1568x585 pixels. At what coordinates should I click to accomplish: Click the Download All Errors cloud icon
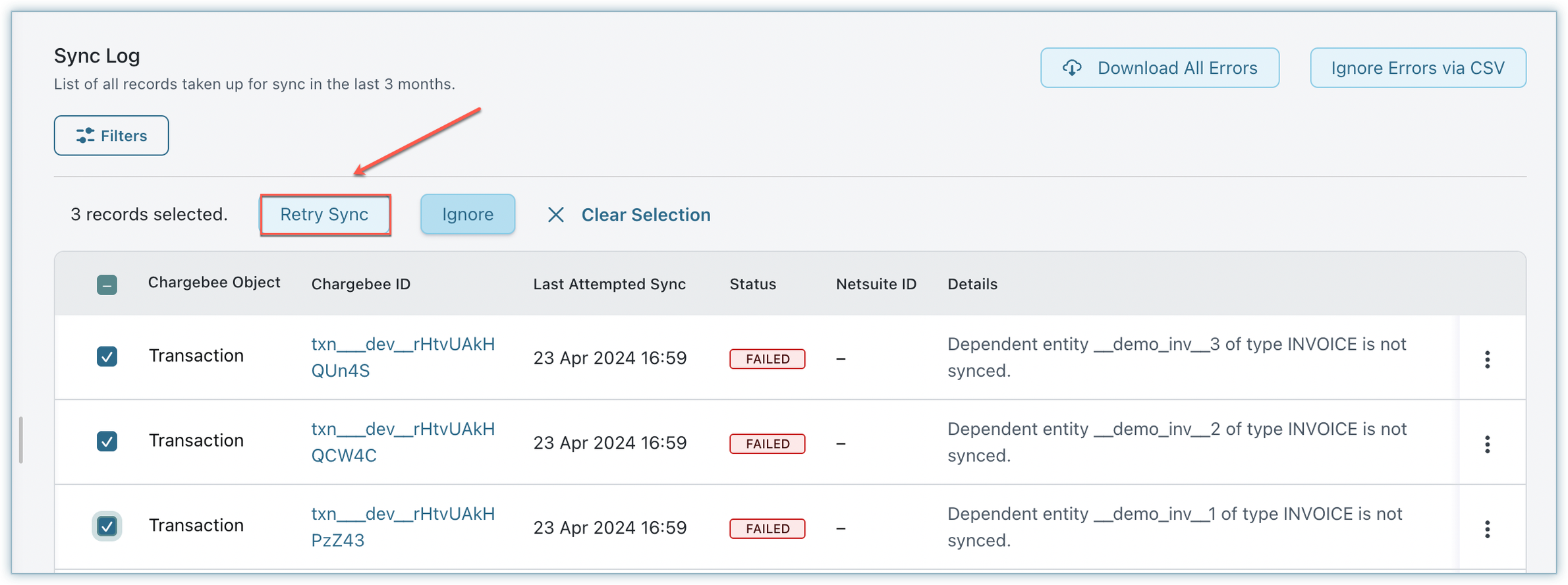pos(1072,68)
